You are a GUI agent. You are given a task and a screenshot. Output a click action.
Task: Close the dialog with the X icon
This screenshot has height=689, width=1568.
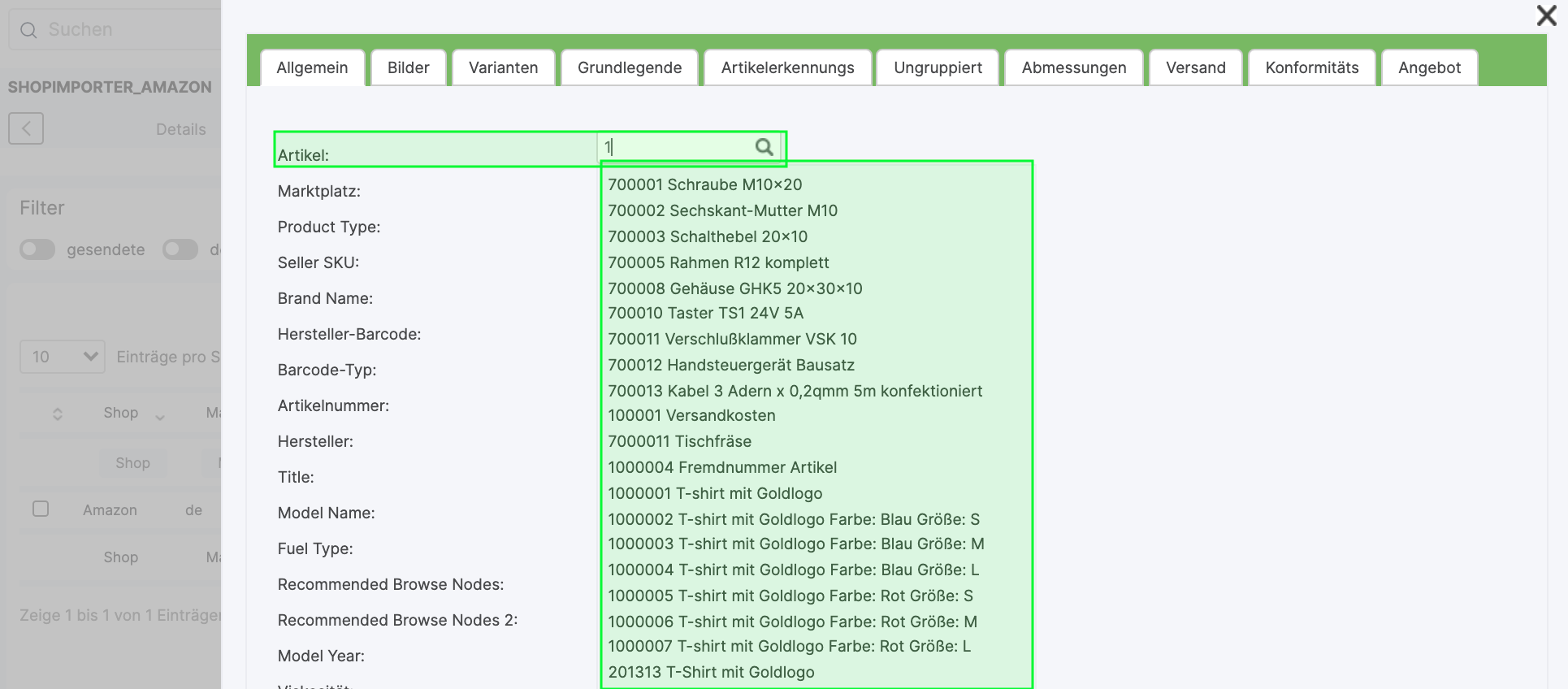[x=1546, y=15]
